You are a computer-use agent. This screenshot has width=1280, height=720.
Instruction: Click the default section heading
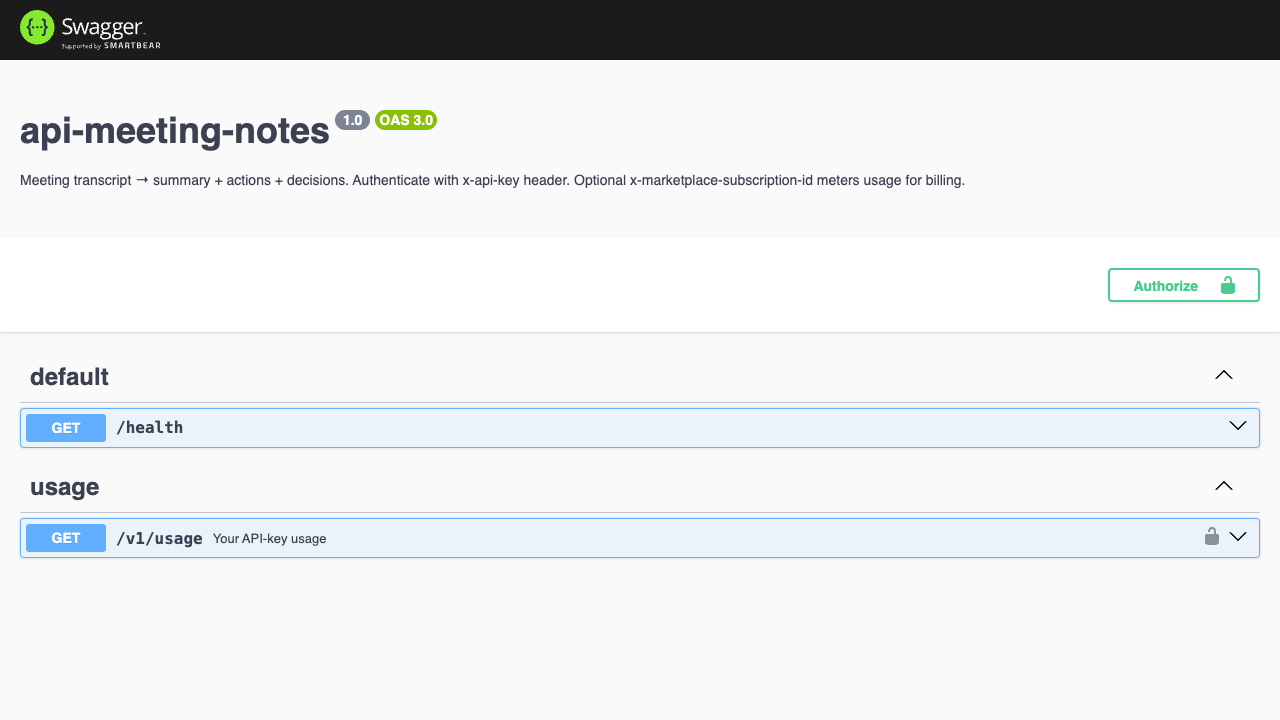[x=69, y=377]
